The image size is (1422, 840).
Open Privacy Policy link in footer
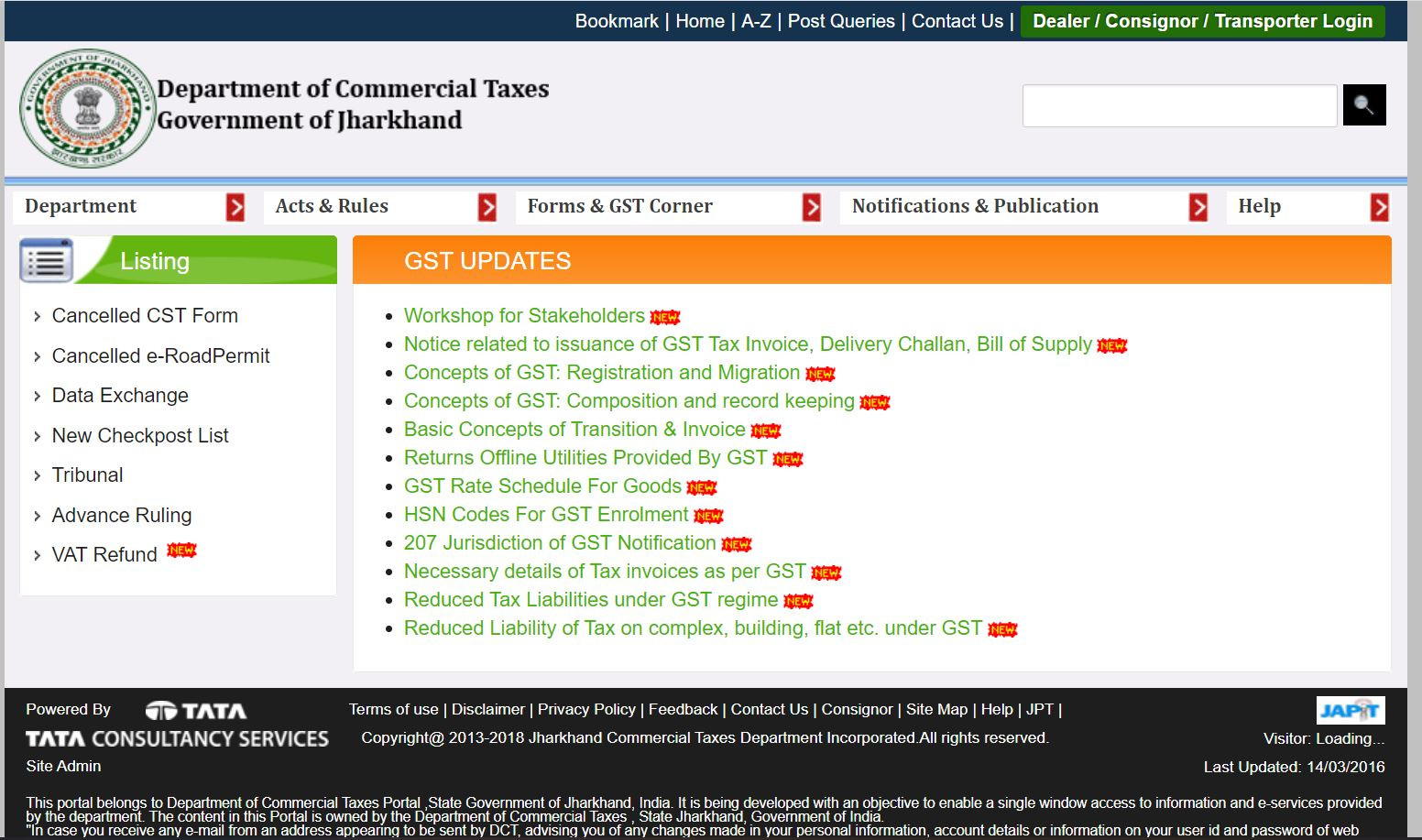[x=586, y=709]
